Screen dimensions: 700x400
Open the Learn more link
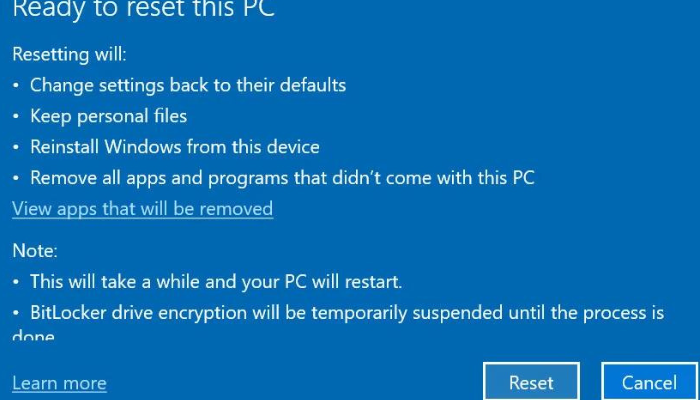click(59, 383)
